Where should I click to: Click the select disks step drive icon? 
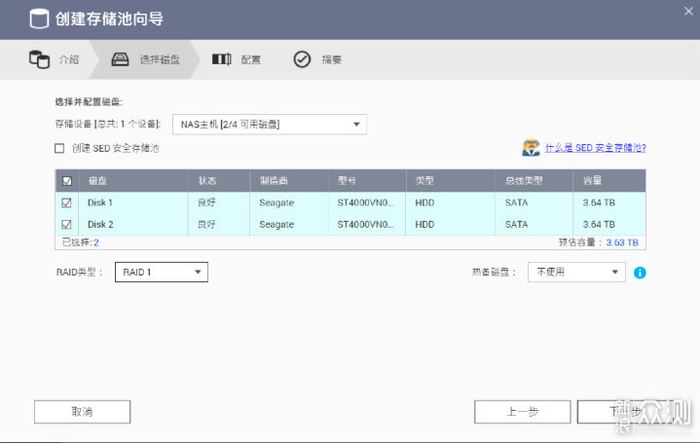coord(120,59)
